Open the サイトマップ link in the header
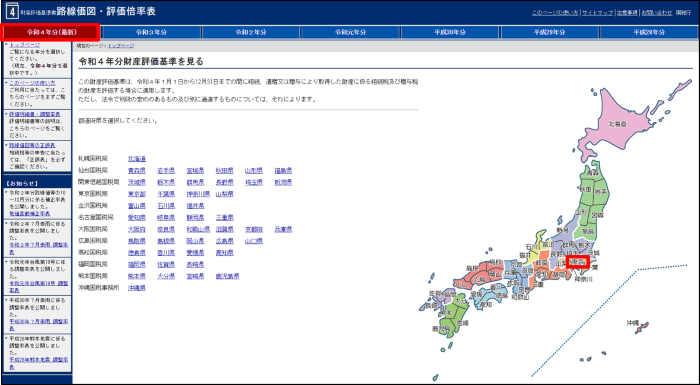 (597, 13)
